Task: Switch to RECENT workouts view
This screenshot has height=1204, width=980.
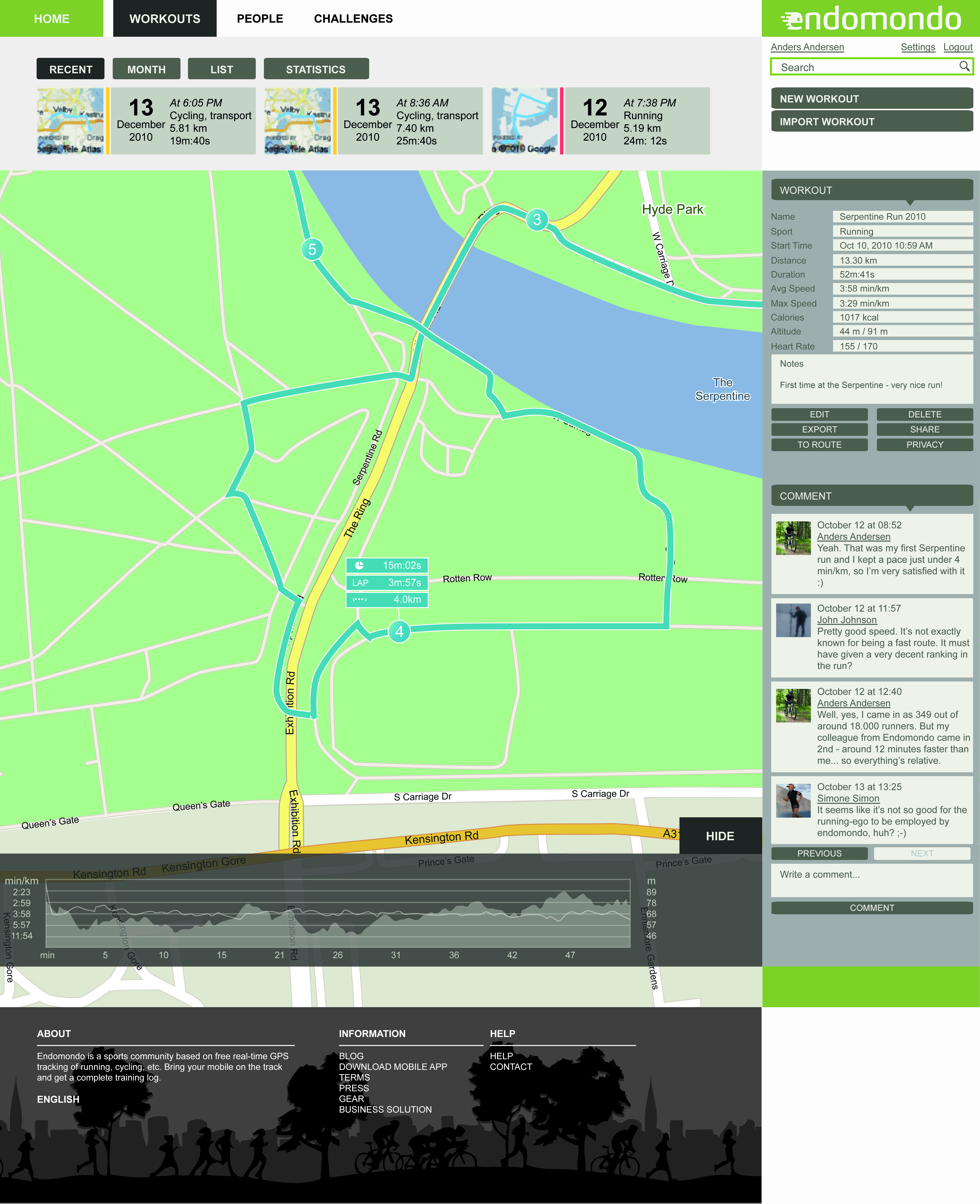Action: [x=71, y=69]
